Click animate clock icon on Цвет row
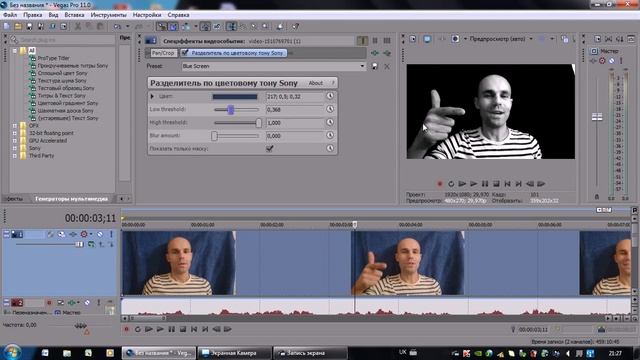This screenshot has width=640, height=360. (330, 96)
